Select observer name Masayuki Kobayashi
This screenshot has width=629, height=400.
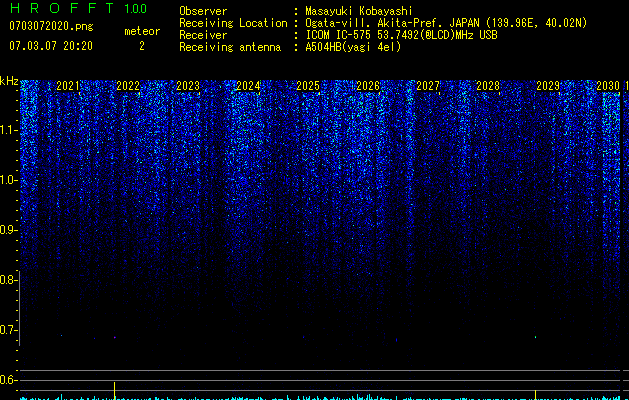(359, 11)
